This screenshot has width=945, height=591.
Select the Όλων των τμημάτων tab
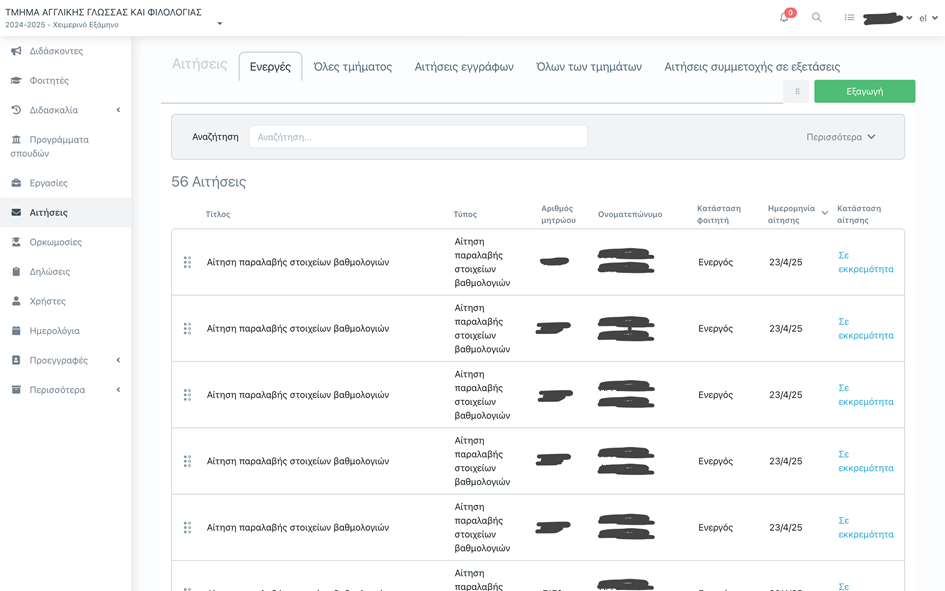tap(589, 66)
